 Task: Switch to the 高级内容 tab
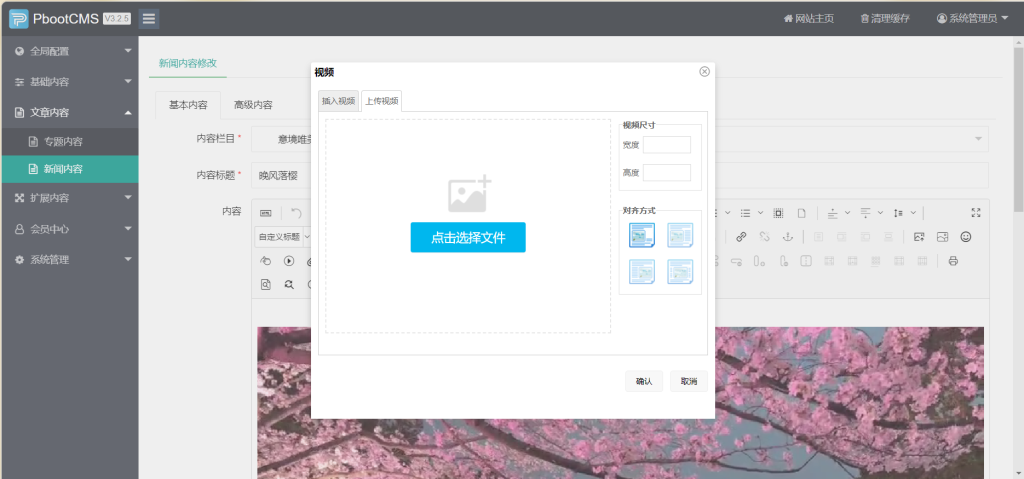click(253, 105)
